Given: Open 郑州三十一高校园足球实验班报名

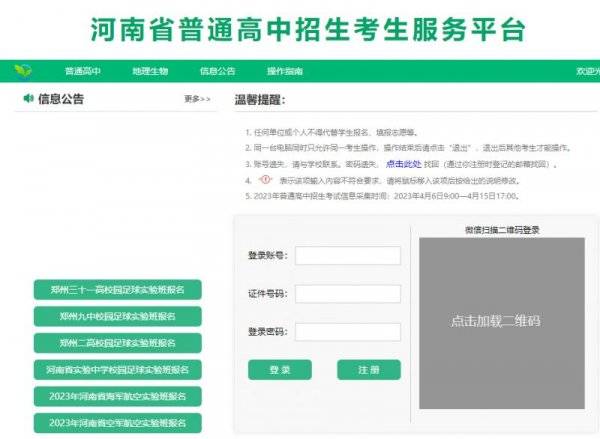Looking at the screenshot, I should (117, 290).
